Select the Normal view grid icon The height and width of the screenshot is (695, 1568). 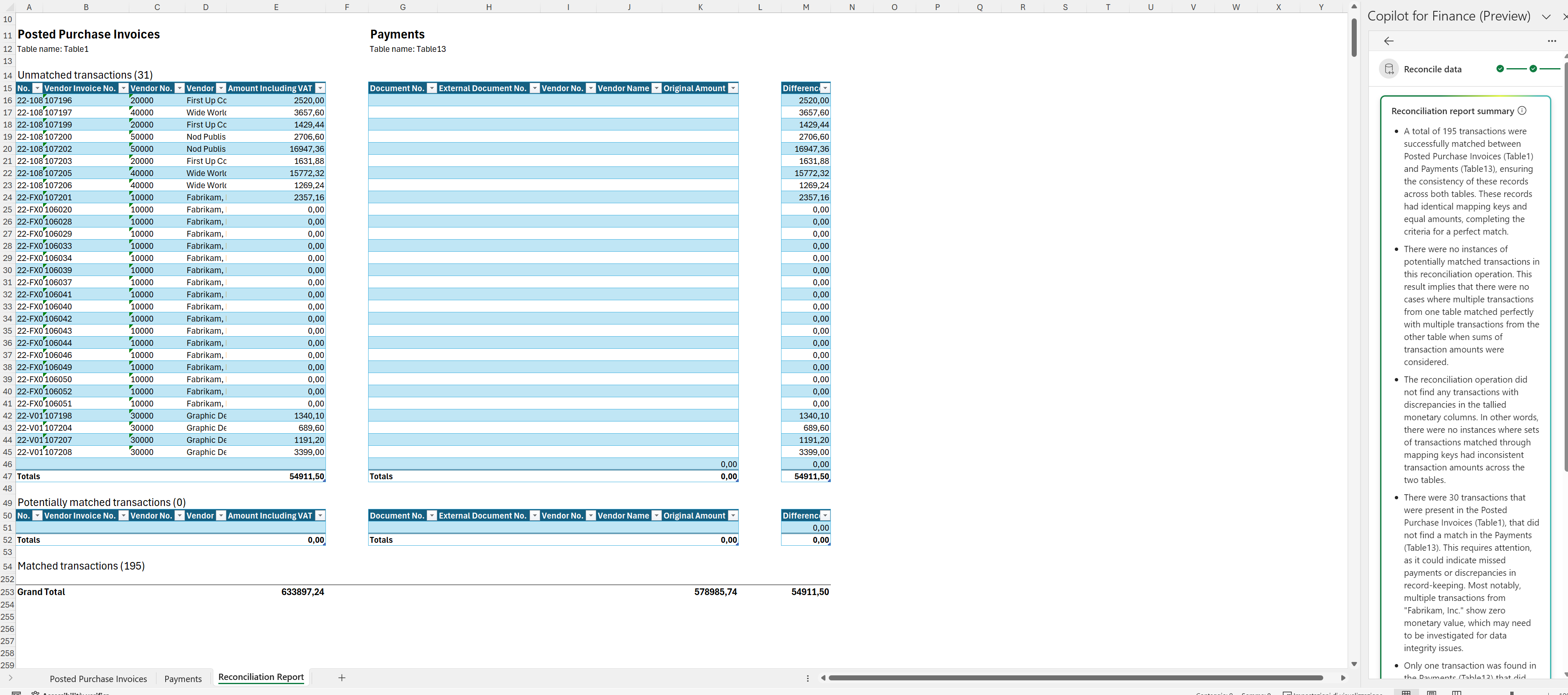tap(1406, 692)
